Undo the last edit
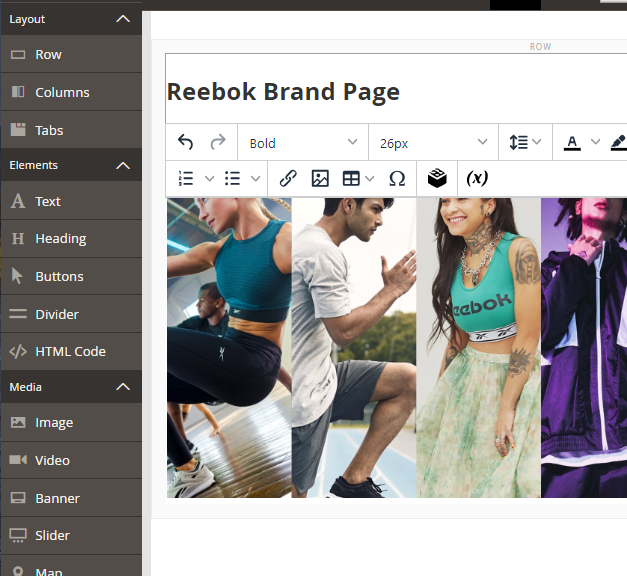The image size is (627, 576). [x=185, y=142]
